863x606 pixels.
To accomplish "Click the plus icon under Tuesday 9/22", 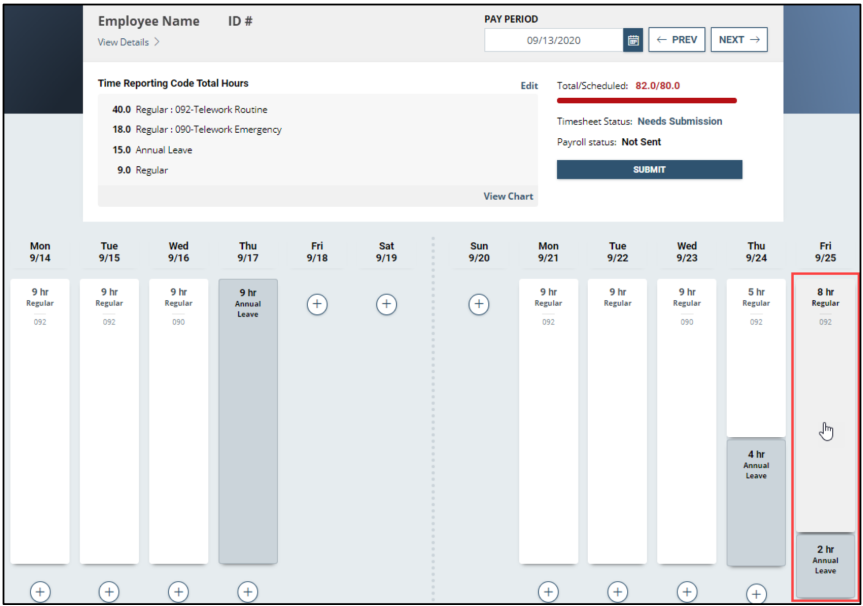I will 617,591.
